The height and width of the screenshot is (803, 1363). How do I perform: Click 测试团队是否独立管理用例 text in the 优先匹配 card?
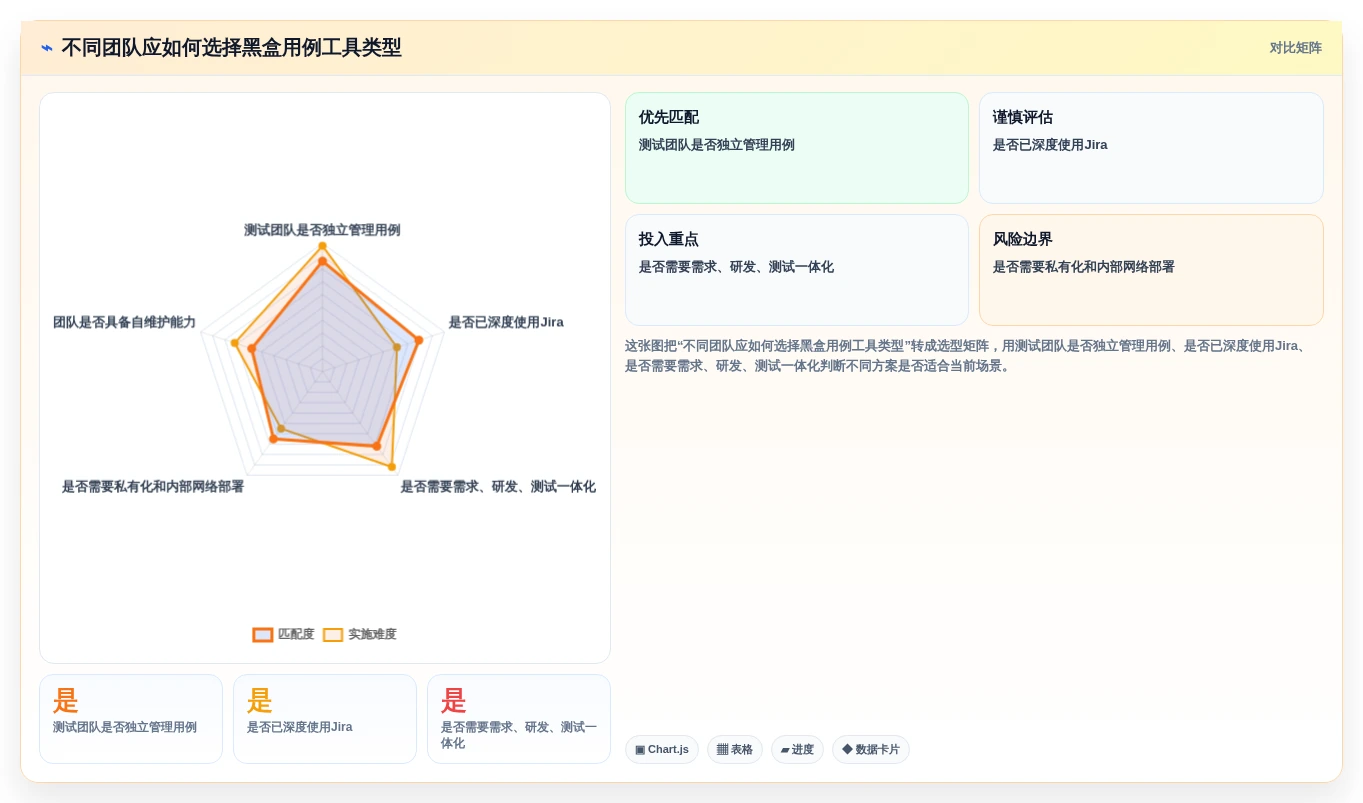717,145
